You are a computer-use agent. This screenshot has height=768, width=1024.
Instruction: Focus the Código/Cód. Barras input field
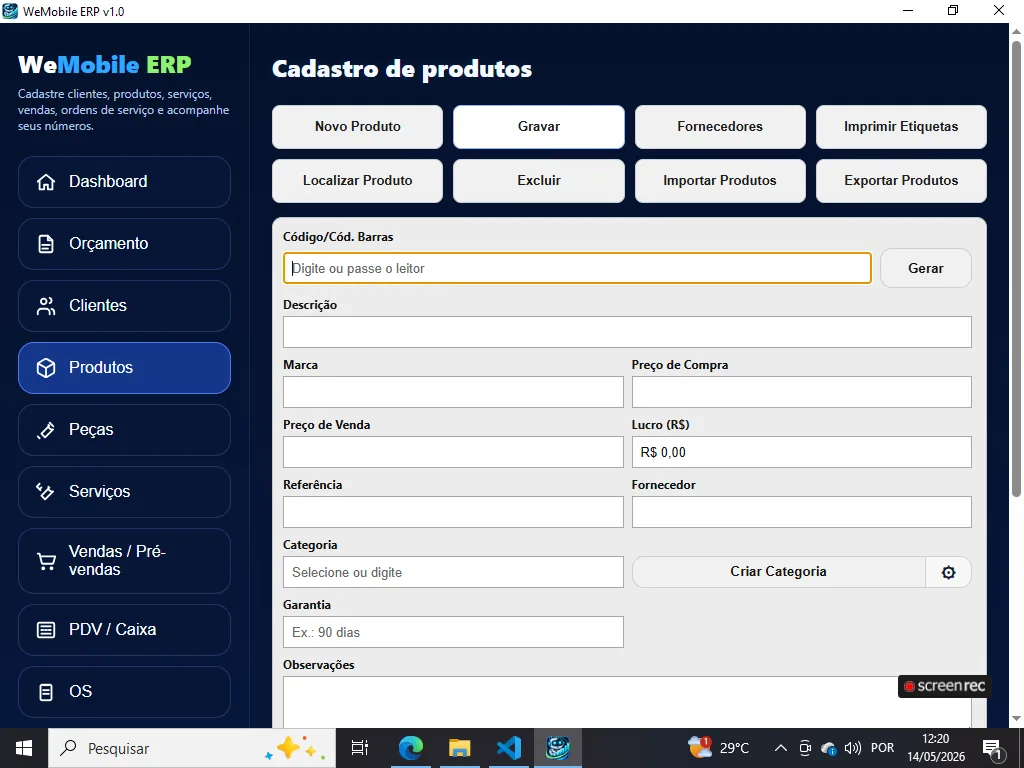pyautogui.click(x=577, y=268)
